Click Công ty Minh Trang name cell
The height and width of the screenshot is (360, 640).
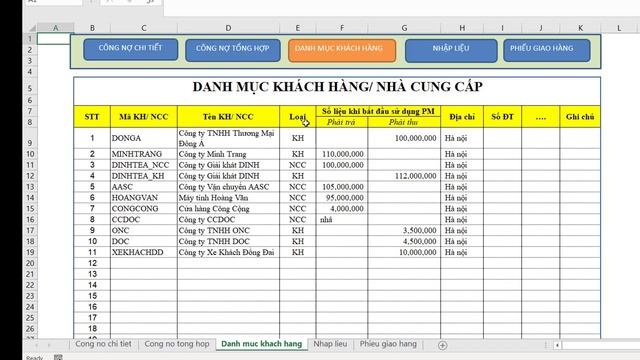point(228,154)
